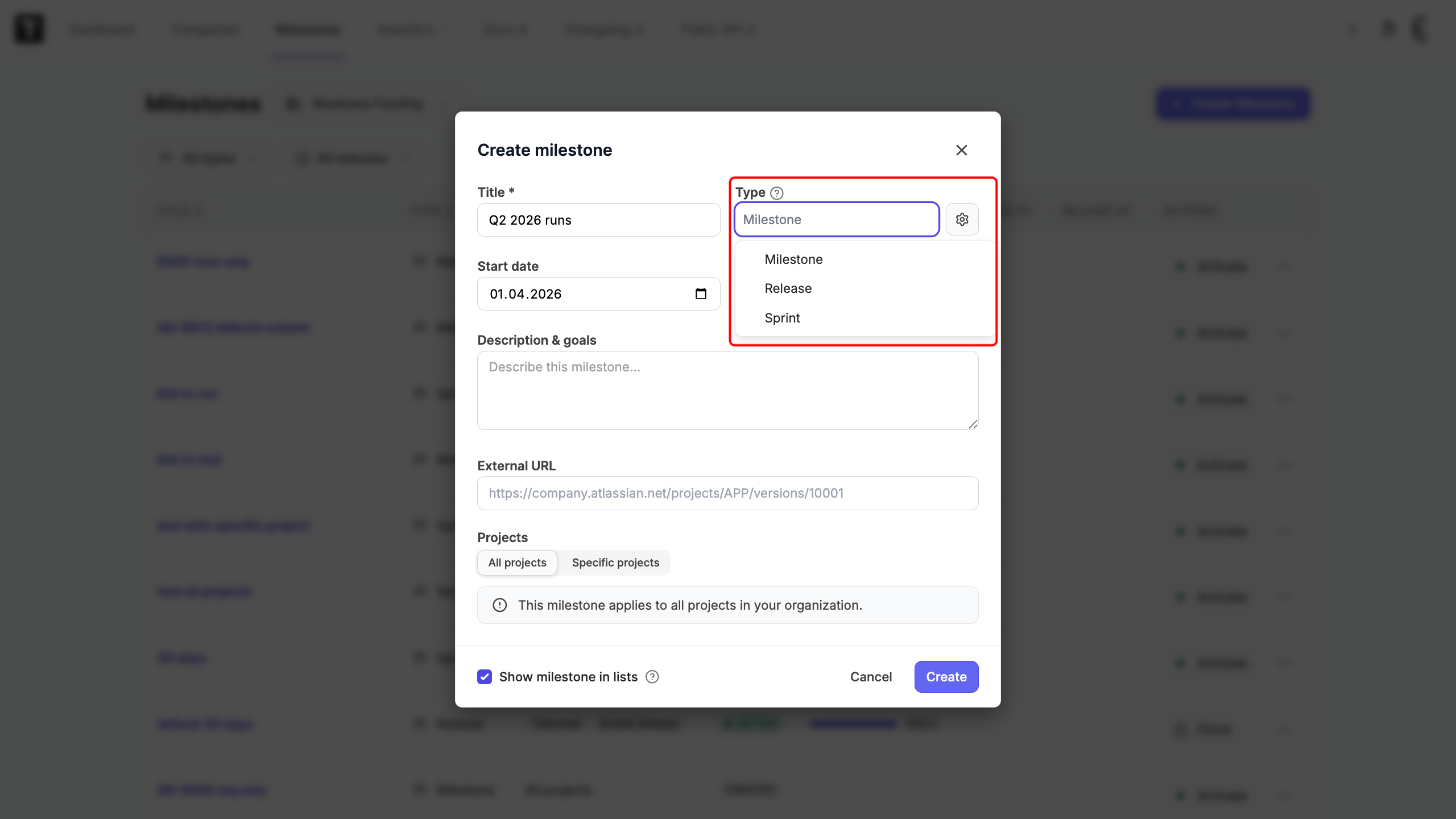Open the Milestones tab in background nav
This screenshot has height=819, width=1456.
click(x=308, y=30)
